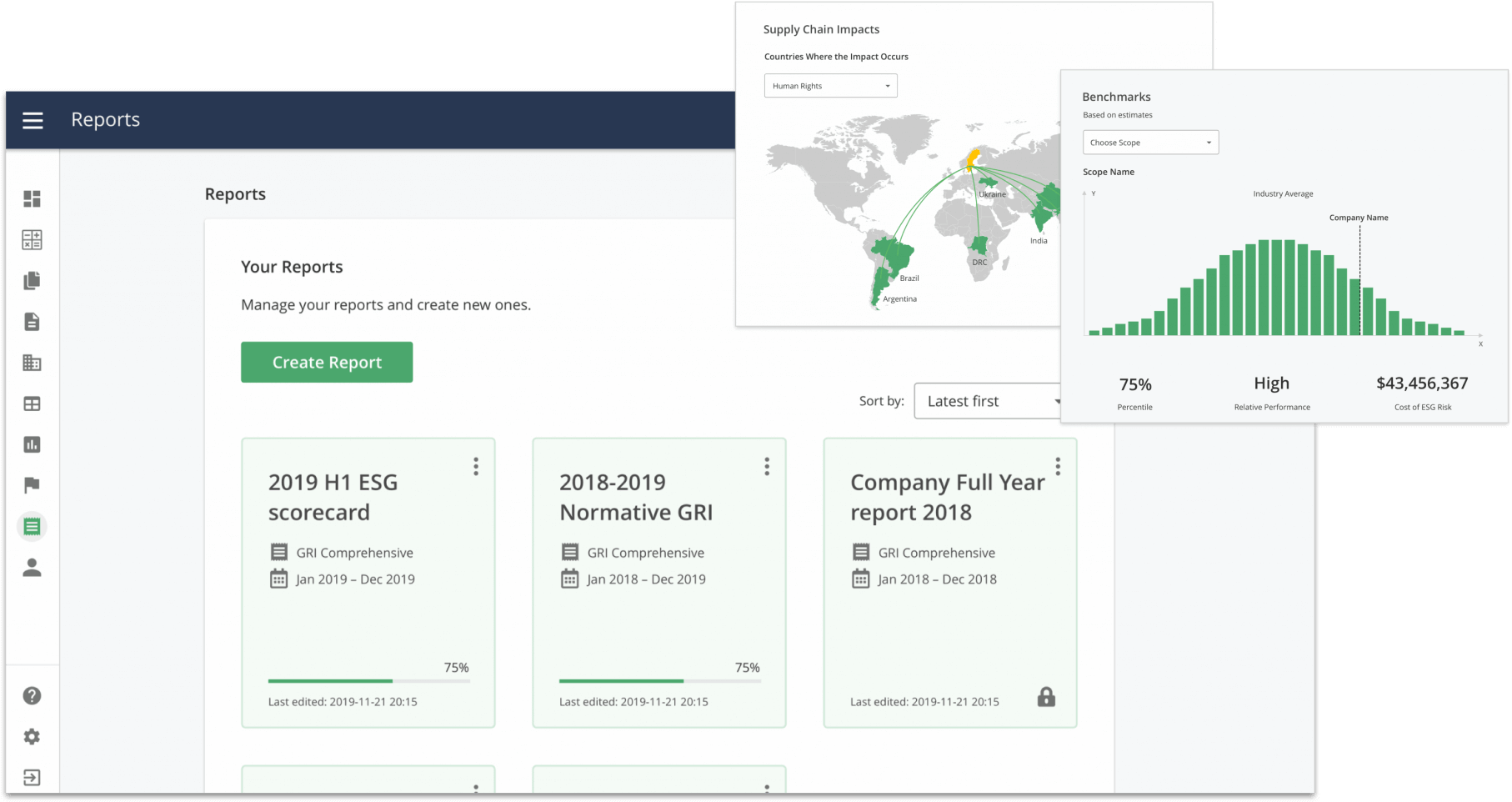Image resolution: width=1512 pixels, height=802 pixels.
Task: Click Jan 2018 – Dec 2019 date range
Action: click(646, 579)
